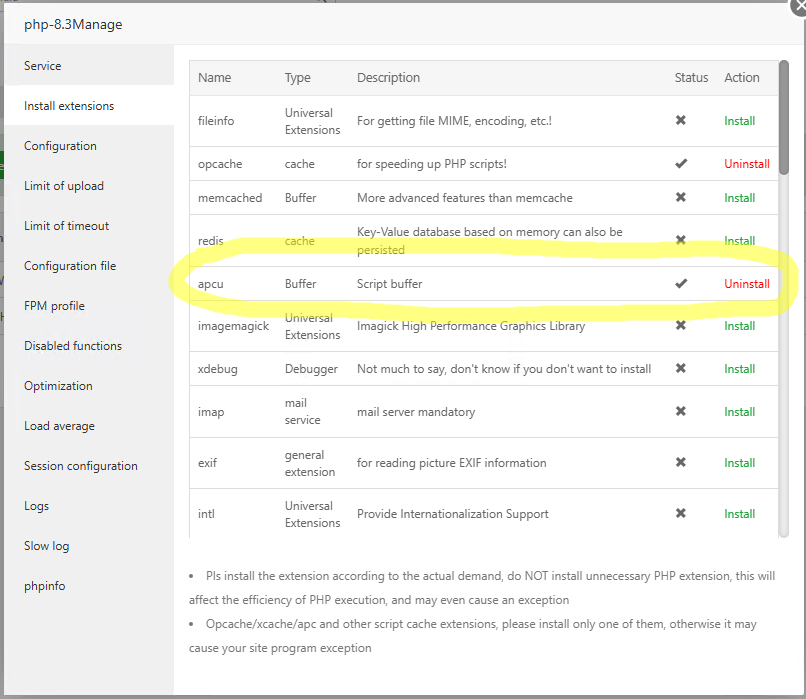The image size is (806, 699).
Task: Uninstall the apcu extension
Action: point(746,284)
